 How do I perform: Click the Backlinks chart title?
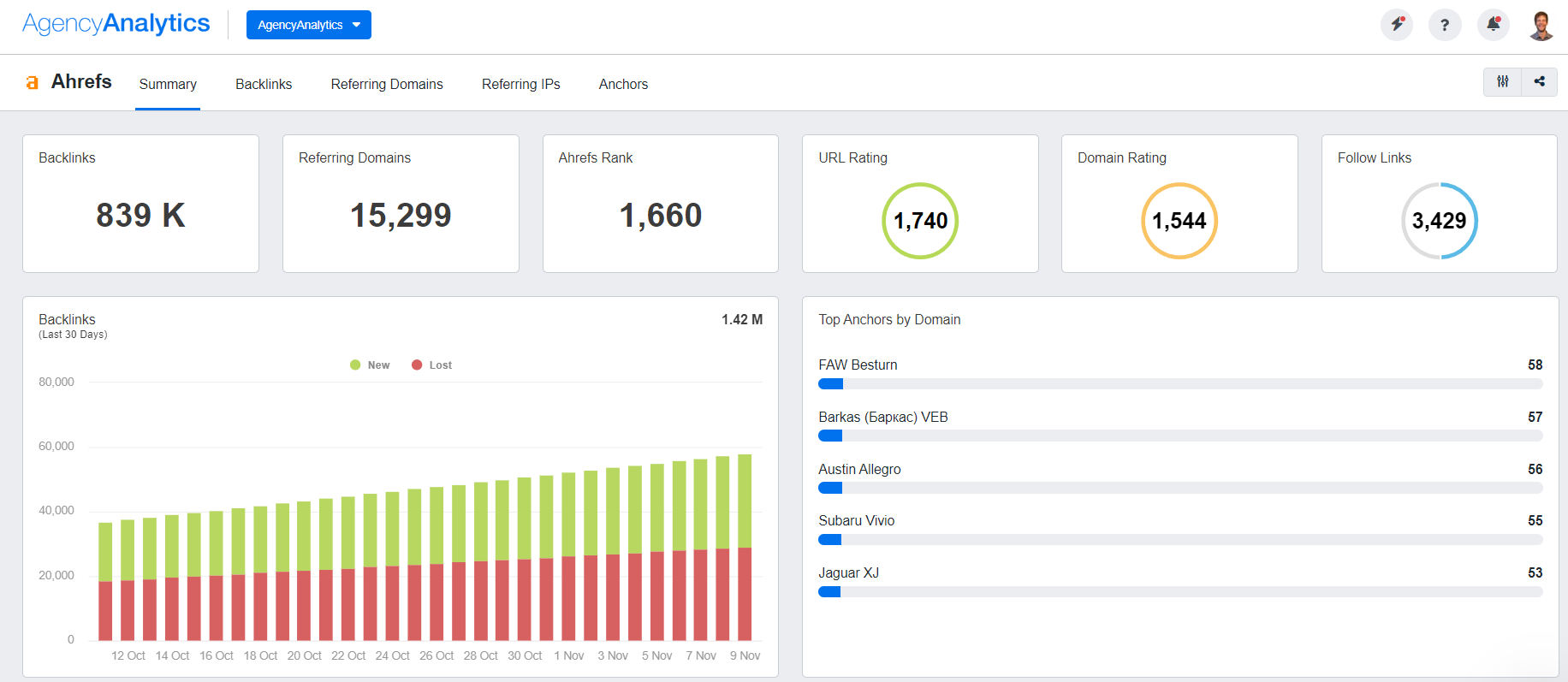pyautogui.click(x=67, y=319)
